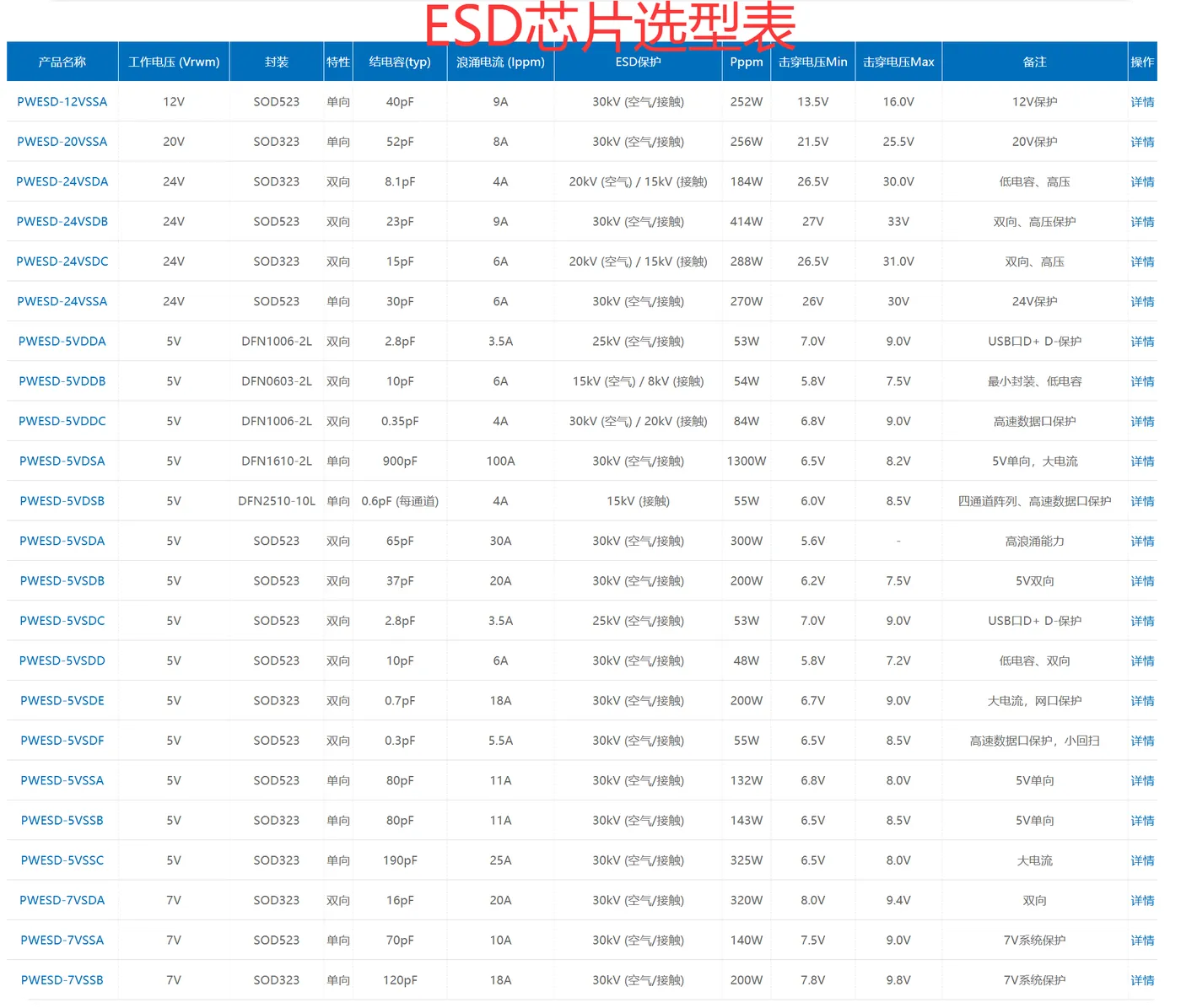Open the PWESD-5VDDA product page

click(x=62, y=342)
